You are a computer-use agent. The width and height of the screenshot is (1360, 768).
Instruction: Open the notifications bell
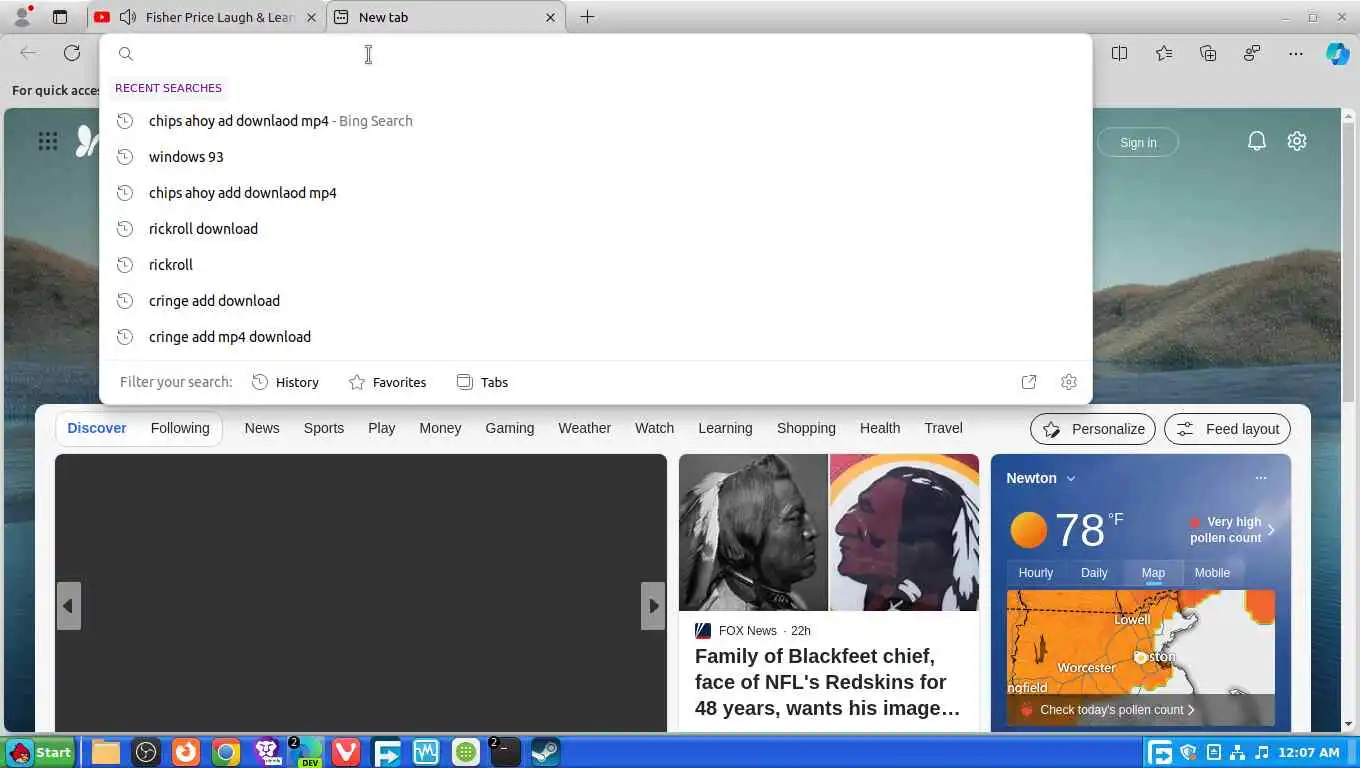pyautogui.click(x=1257, y=141)
